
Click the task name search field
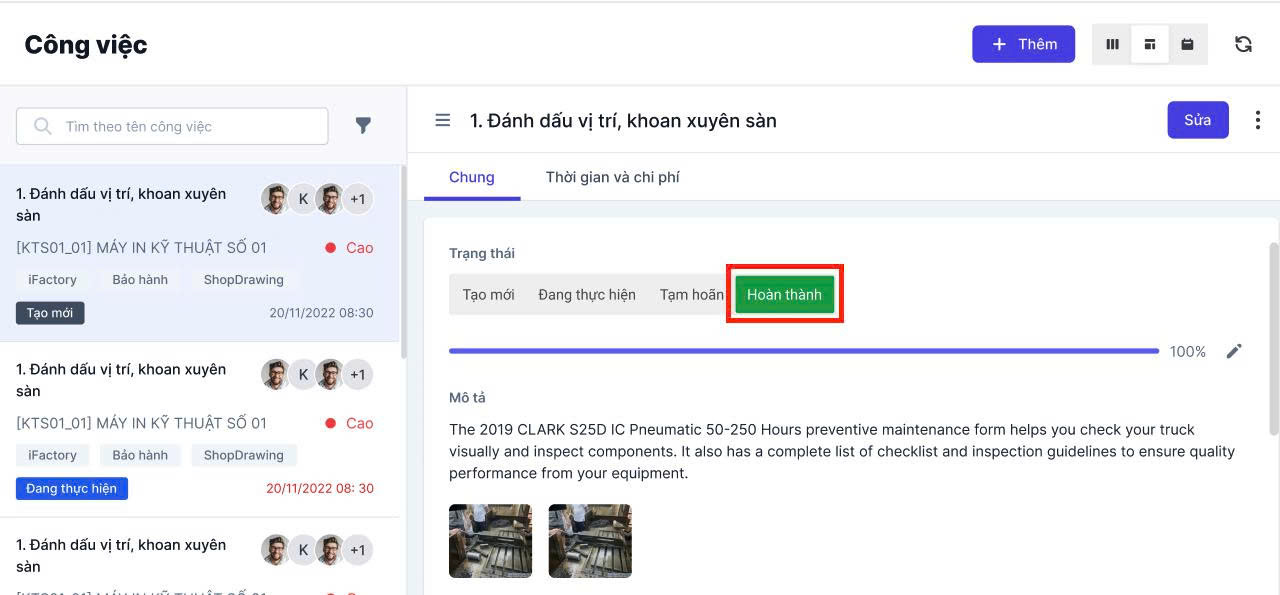click(x=185, y=126)
